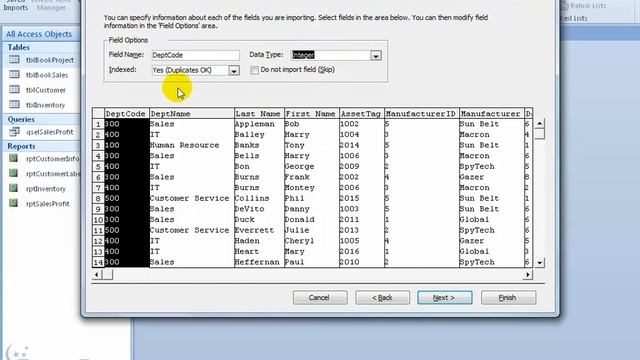Click Linked Table Manager in the ribbon

coord(51,5)
